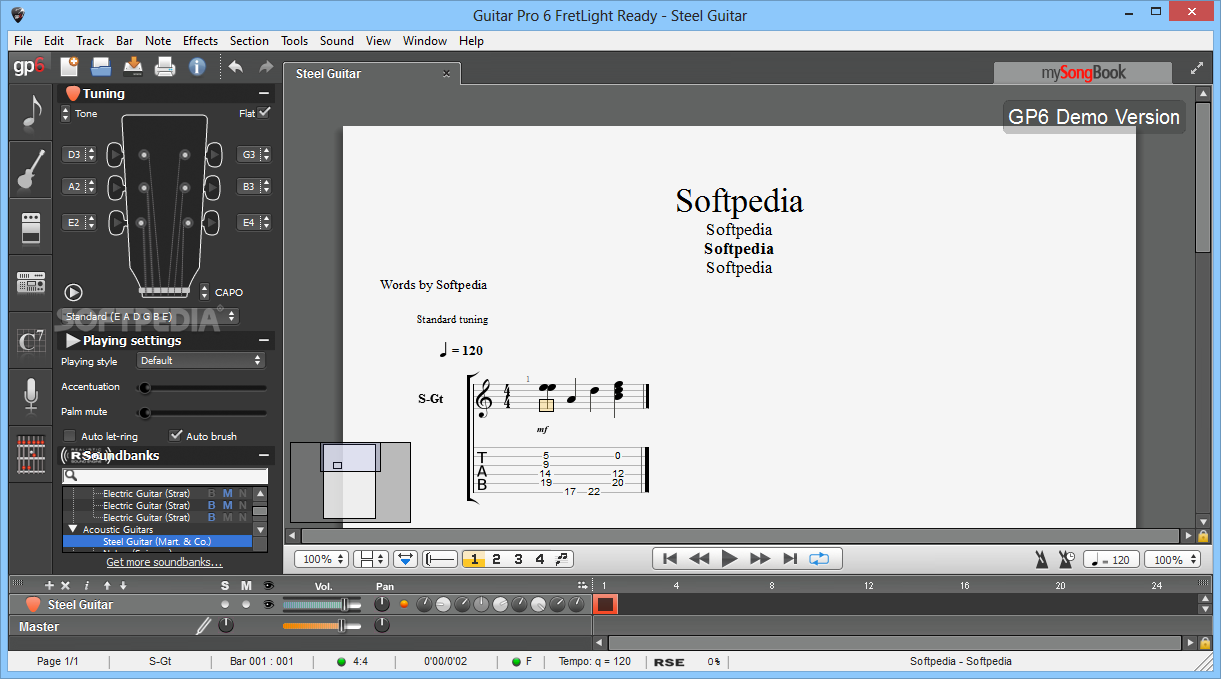The height and width of the screenshot is (679, 1221).
Task: Select Steel Guitar (Mart. & Co.) soundbank
Action: (x=157, y=541)
